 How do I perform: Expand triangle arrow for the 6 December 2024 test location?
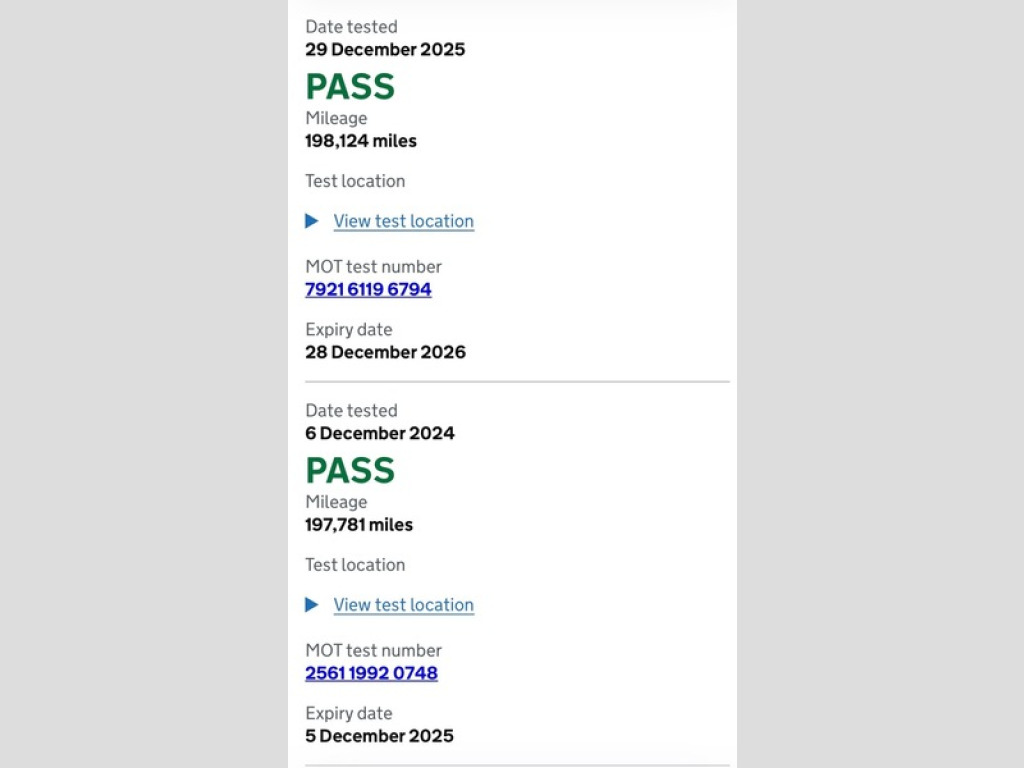312,605
